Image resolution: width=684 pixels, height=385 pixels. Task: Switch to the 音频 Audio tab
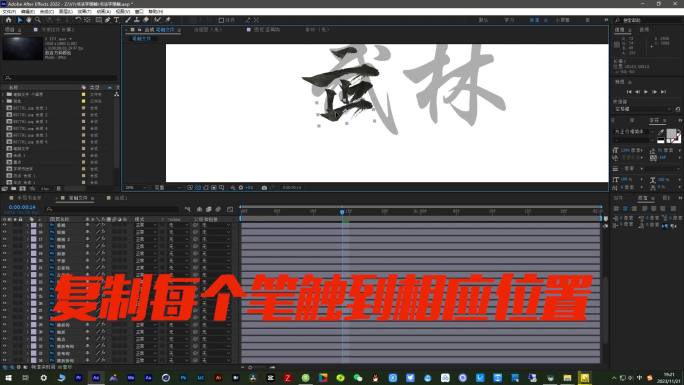[x=644, y=30]
